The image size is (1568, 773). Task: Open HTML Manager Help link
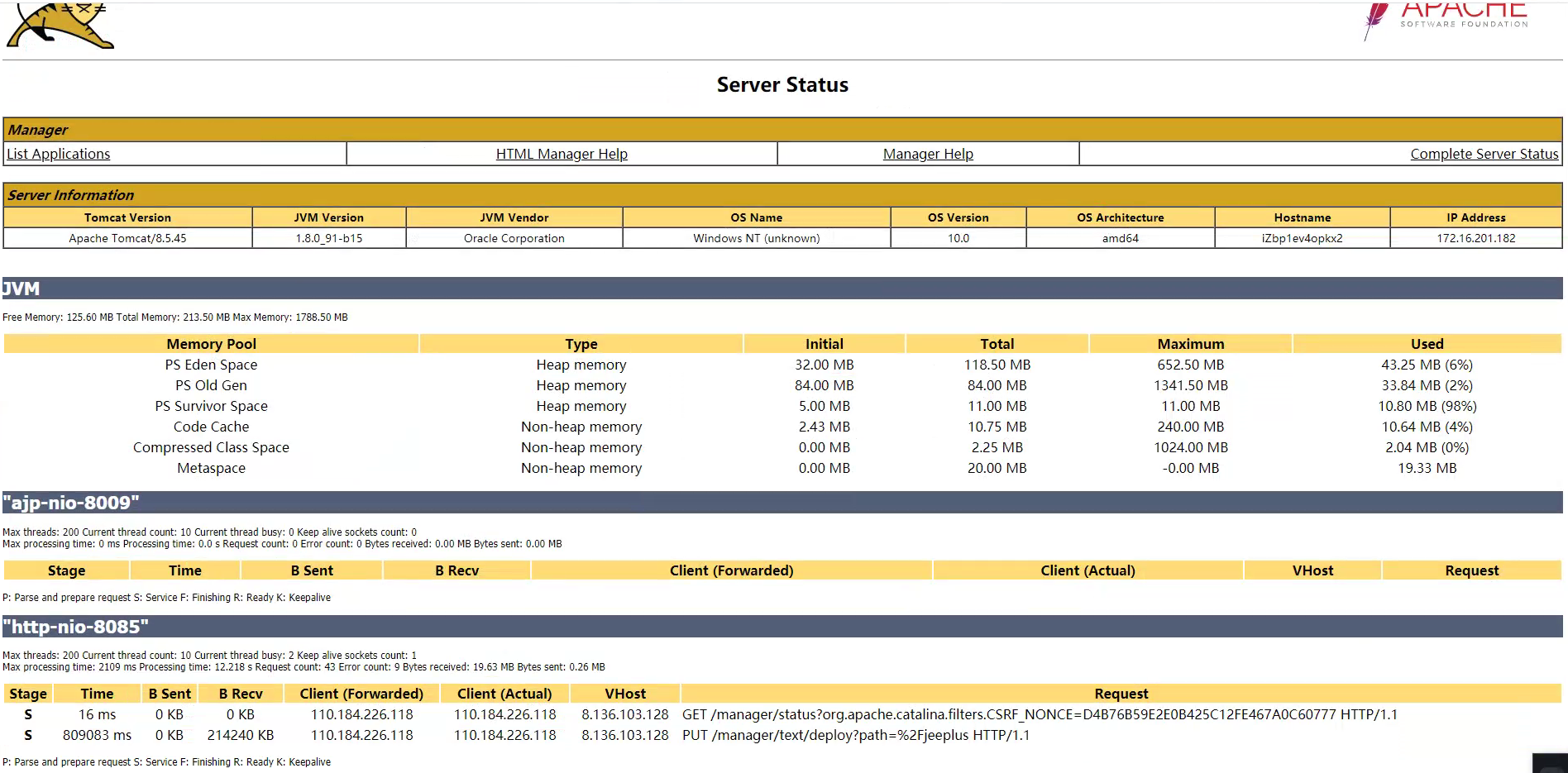[562, 154]
